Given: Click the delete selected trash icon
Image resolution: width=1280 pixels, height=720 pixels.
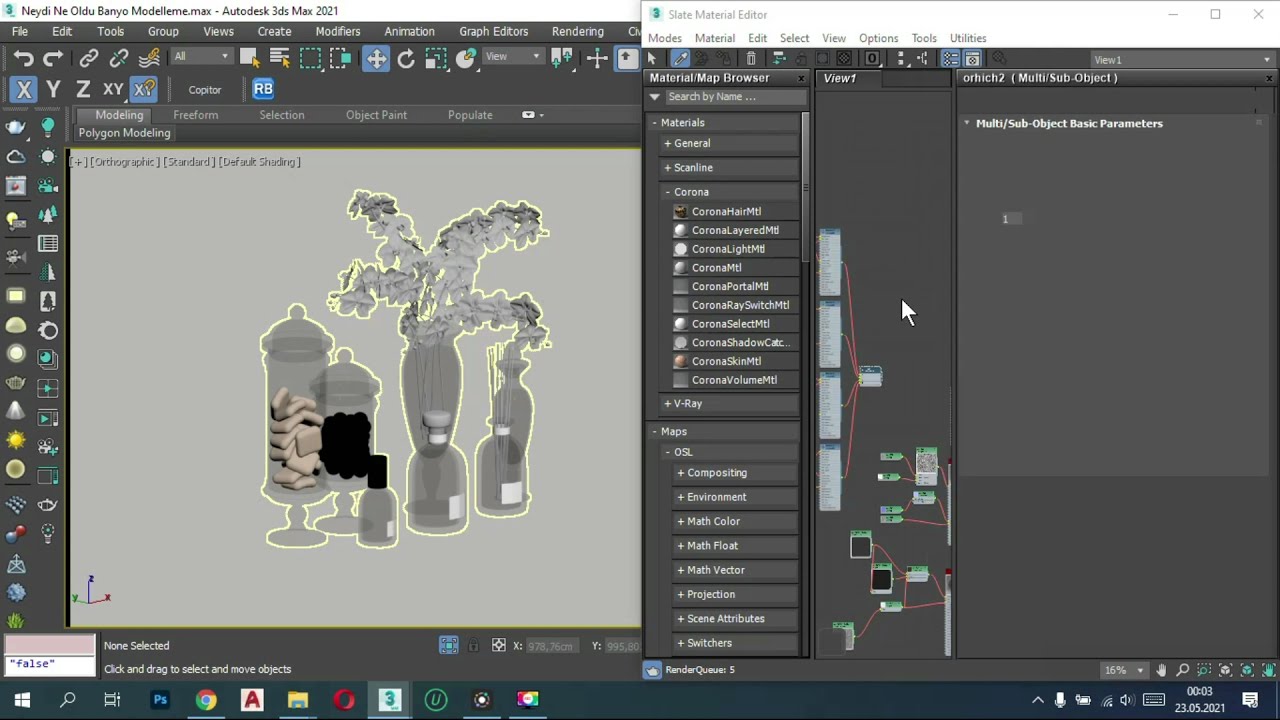Looking at the screenshot, I should (x=751, y=59).
